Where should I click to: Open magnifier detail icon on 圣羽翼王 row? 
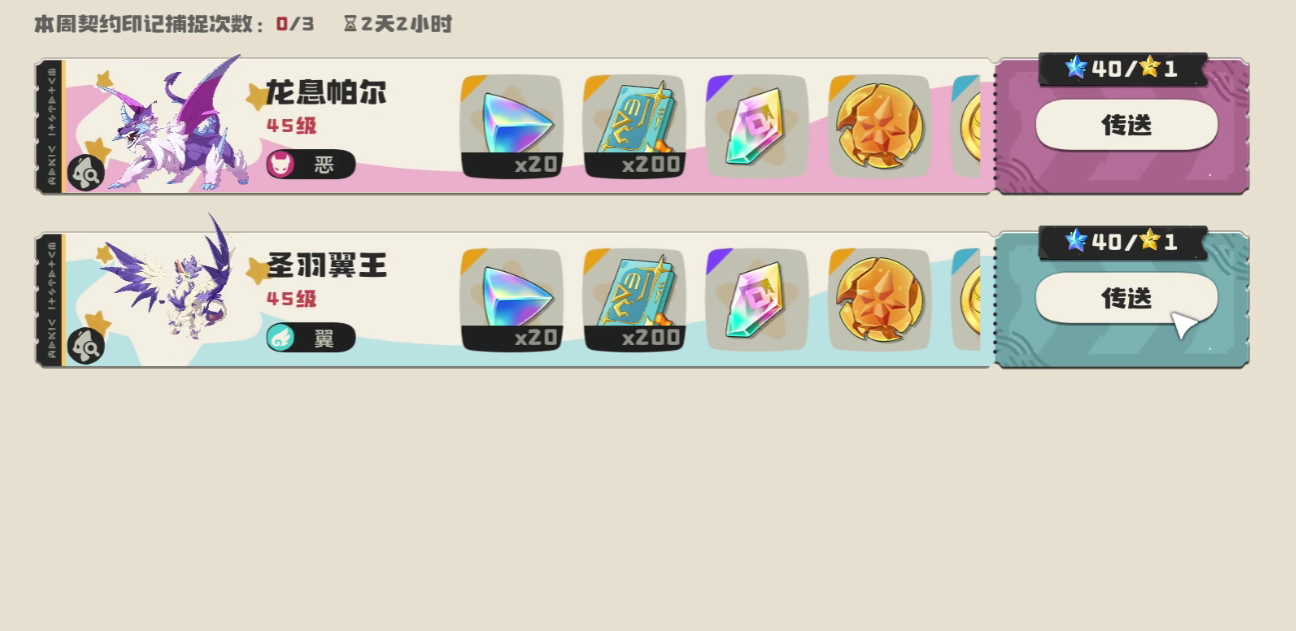click(x=85, y=346)
